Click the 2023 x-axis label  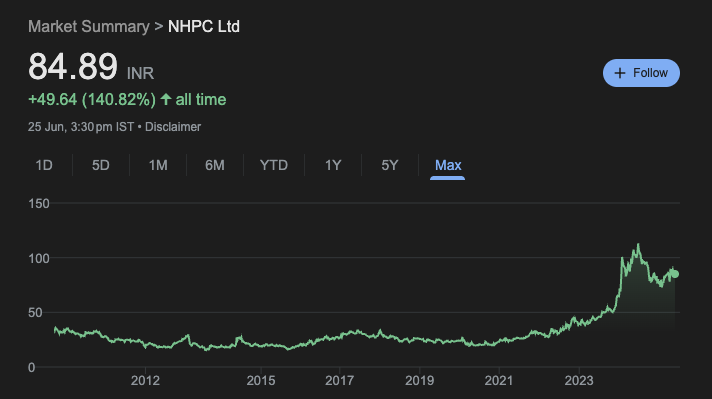[579, 380]
